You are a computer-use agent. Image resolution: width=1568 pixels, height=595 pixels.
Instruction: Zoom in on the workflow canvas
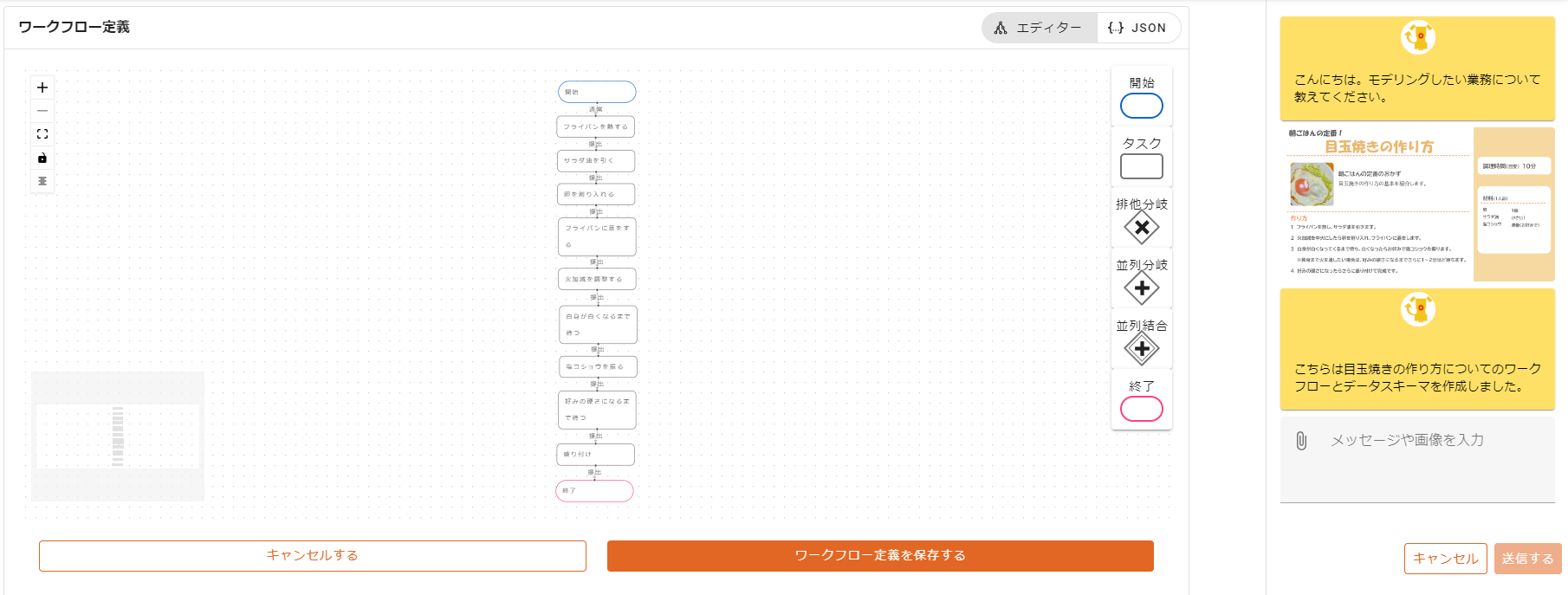[x=42, y=87]
